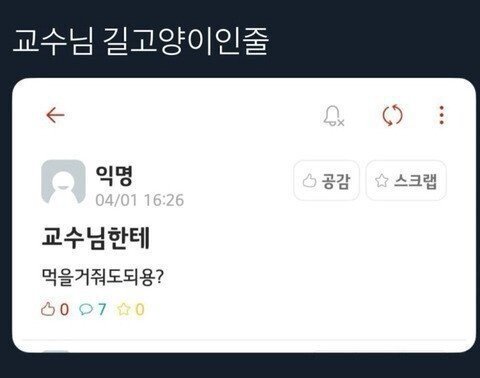Viewport: 480px width, 378px height.
Task: Click the post timestamp 04/01 16:26
Action: click(140, 200)
